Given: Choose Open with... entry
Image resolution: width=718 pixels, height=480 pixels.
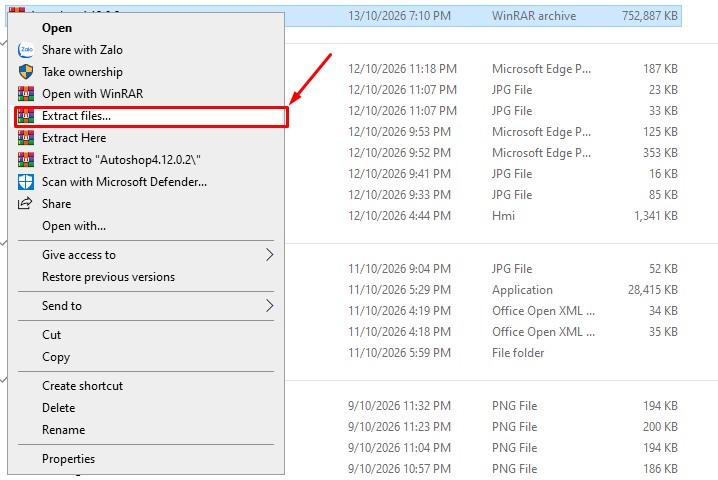Looking at the screenshot, I should tap(74, 226).
